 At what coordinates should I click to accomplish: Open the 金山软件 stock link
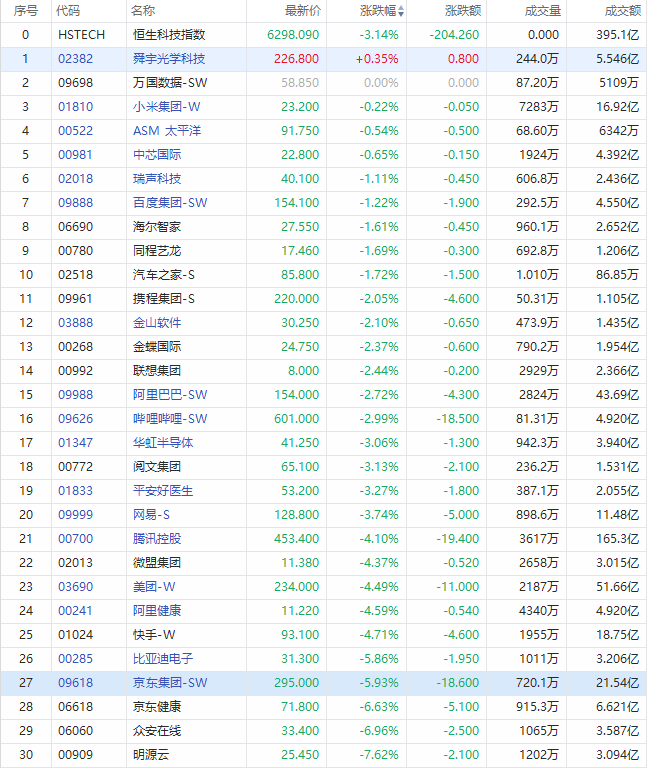click(x=157, y=323)
